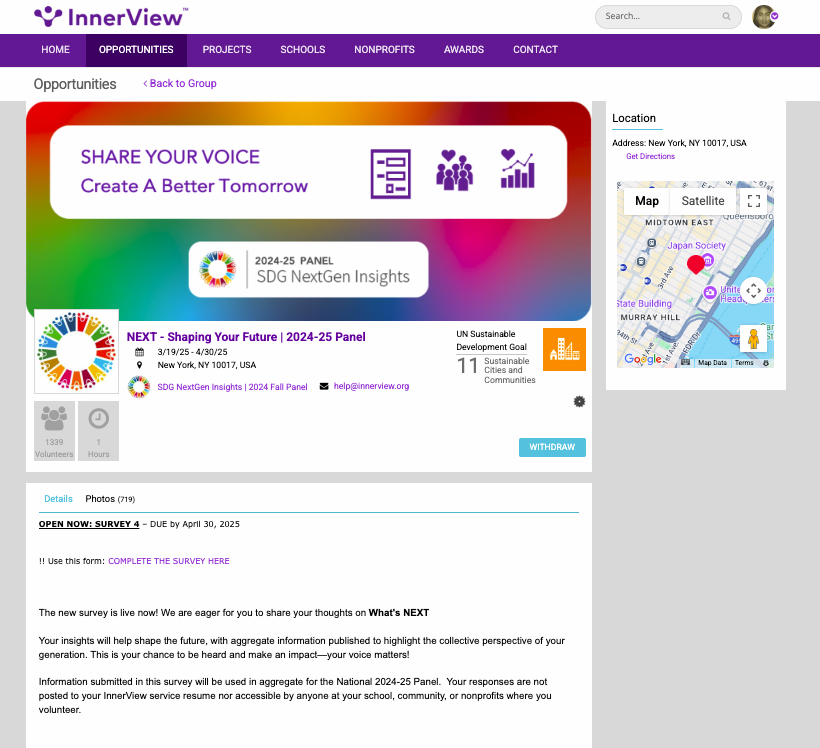
Task: Click Get Directions link
Action: point(651,156)
